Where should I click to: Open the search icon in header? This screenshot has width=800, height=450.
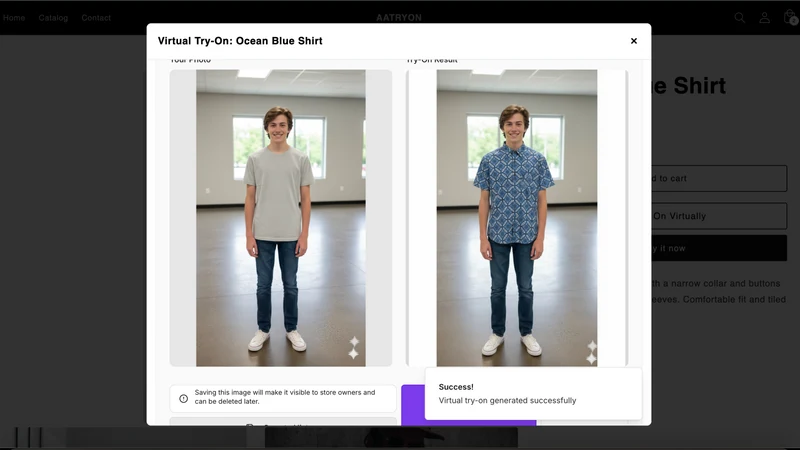[740, 18]
